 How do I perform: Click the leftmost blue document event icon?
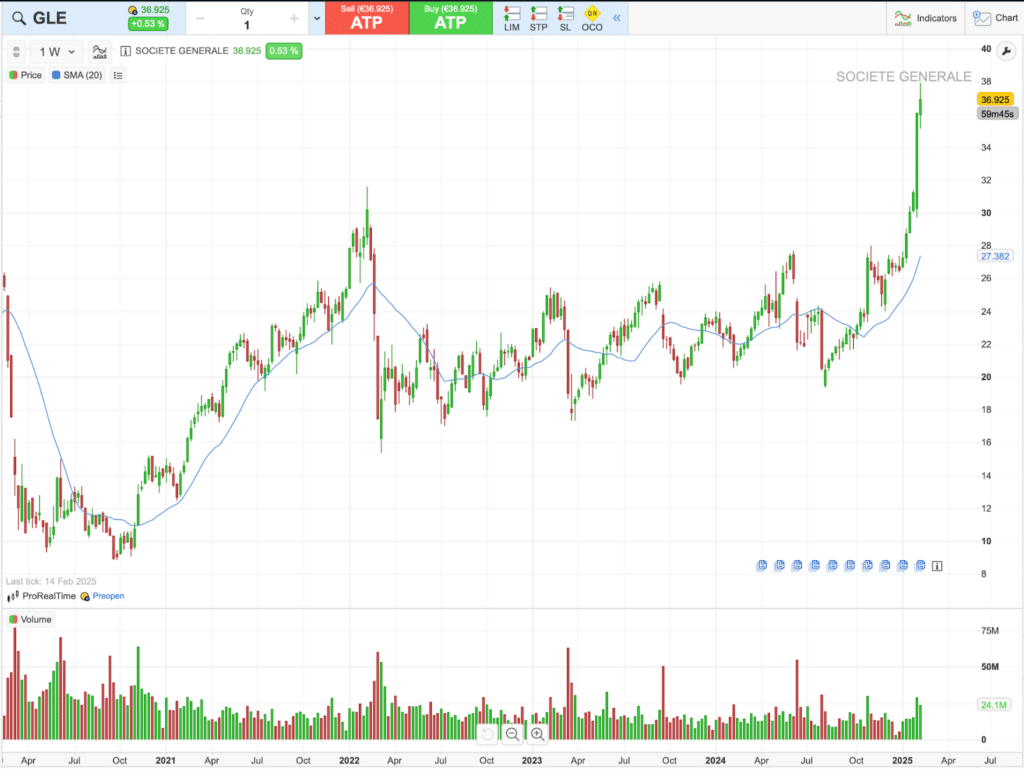(761, 565)
